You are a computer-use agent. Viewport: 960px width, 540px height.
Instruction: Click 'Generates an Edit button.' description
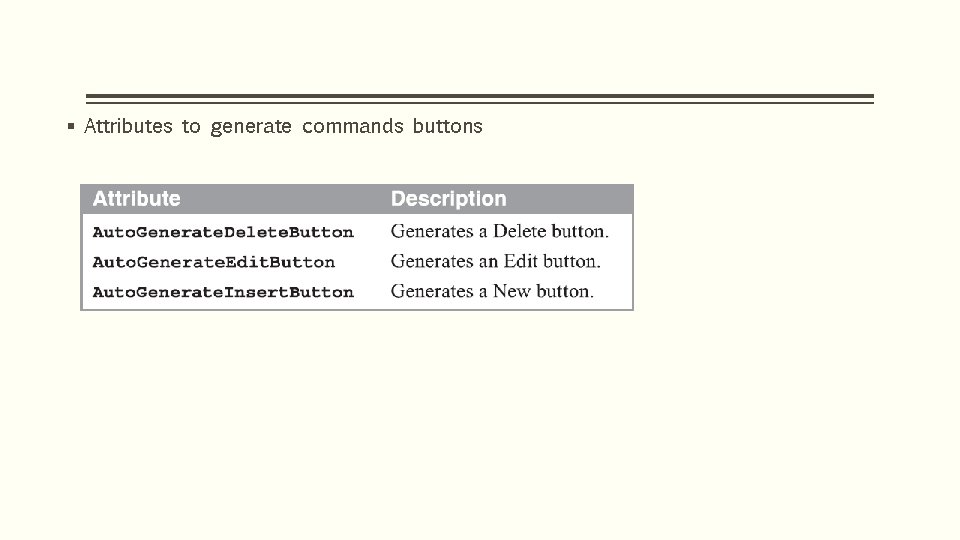(495, 262)
